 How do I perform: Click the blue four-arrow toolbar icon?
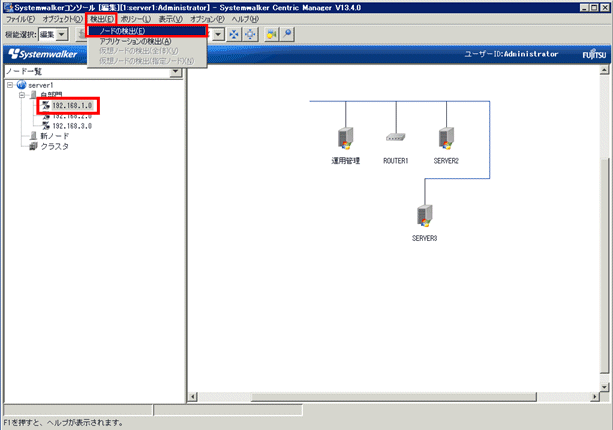pos(234,35)
